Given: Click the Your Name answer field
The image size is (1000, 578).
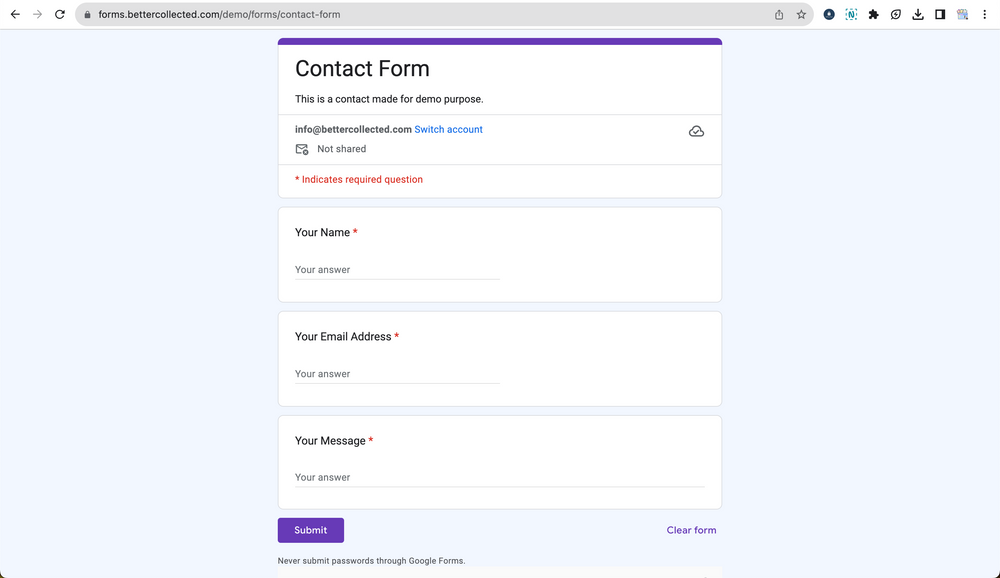Looking at the screenshot, I should click(x=395, y=269).
